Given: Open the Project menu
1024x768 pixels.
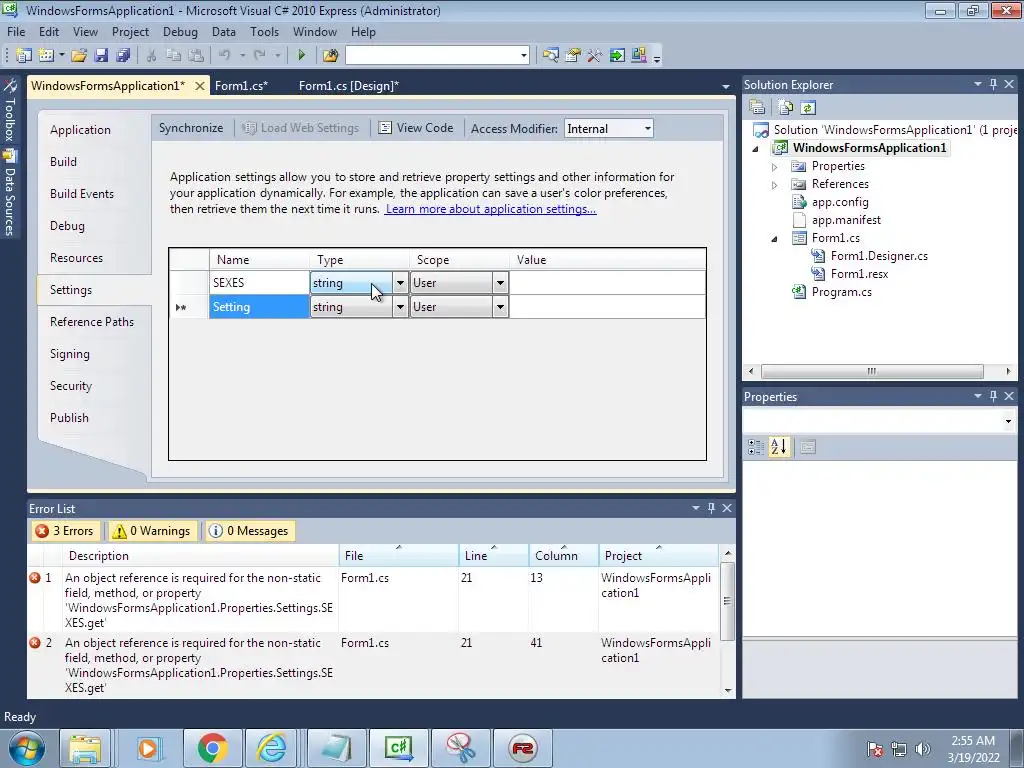Looking at the screenshot, I should pyautogui.click(x=130, y=31).
